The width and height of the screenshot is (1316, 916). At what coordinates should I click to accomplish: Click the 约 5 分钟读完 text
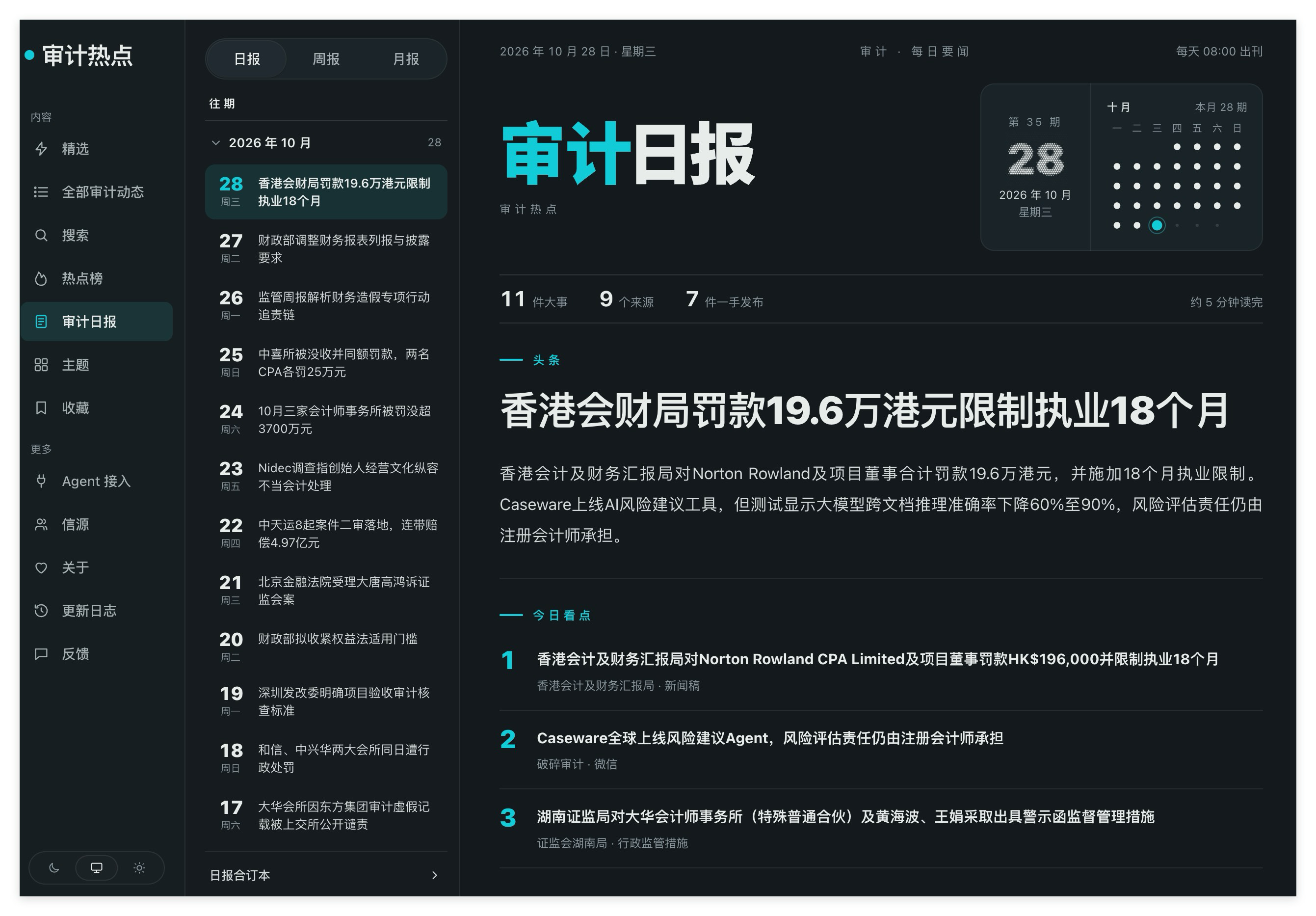click(x=1226, y=302)
